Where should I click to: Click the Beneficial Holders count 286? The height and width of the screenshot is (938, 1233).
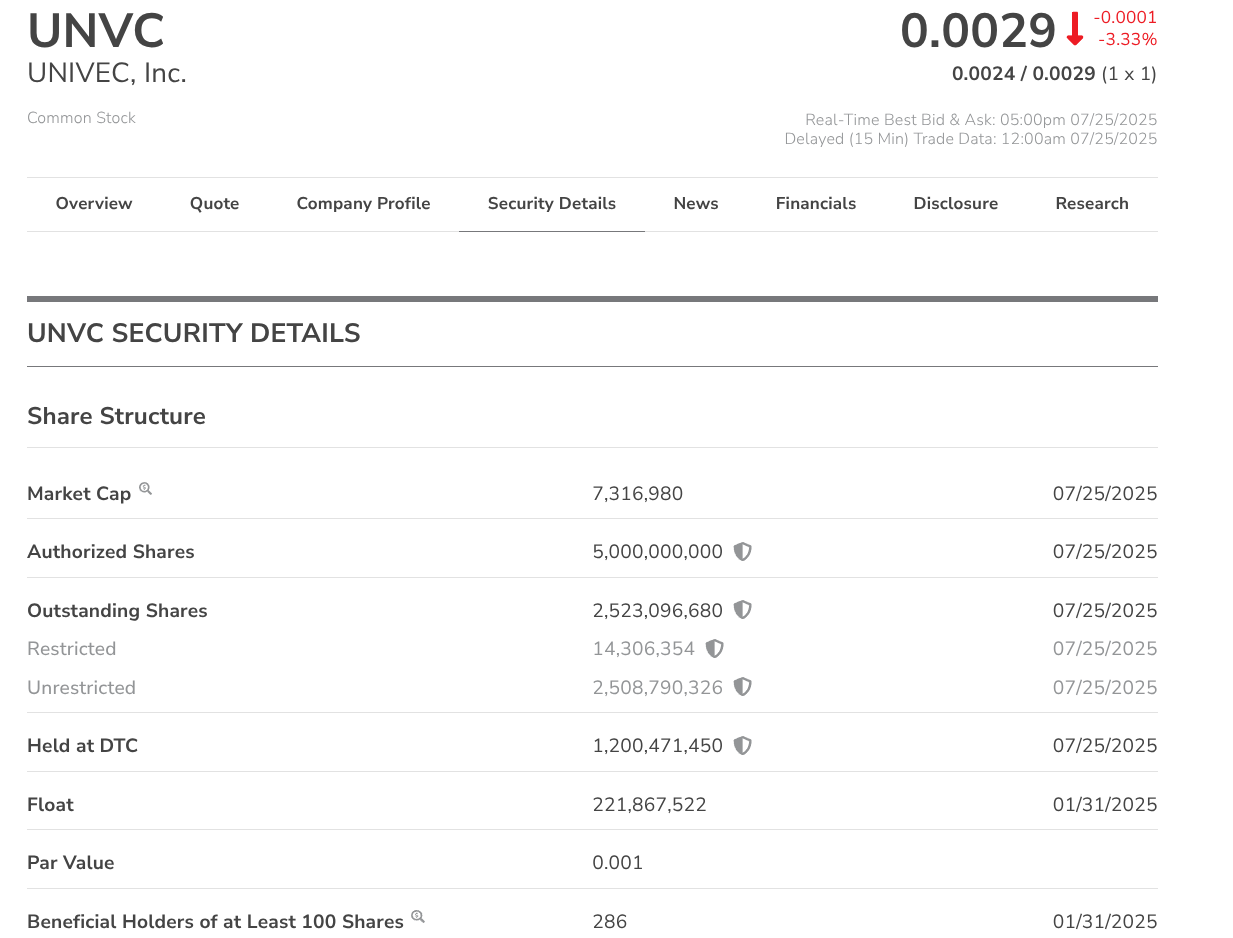point(610,922)
